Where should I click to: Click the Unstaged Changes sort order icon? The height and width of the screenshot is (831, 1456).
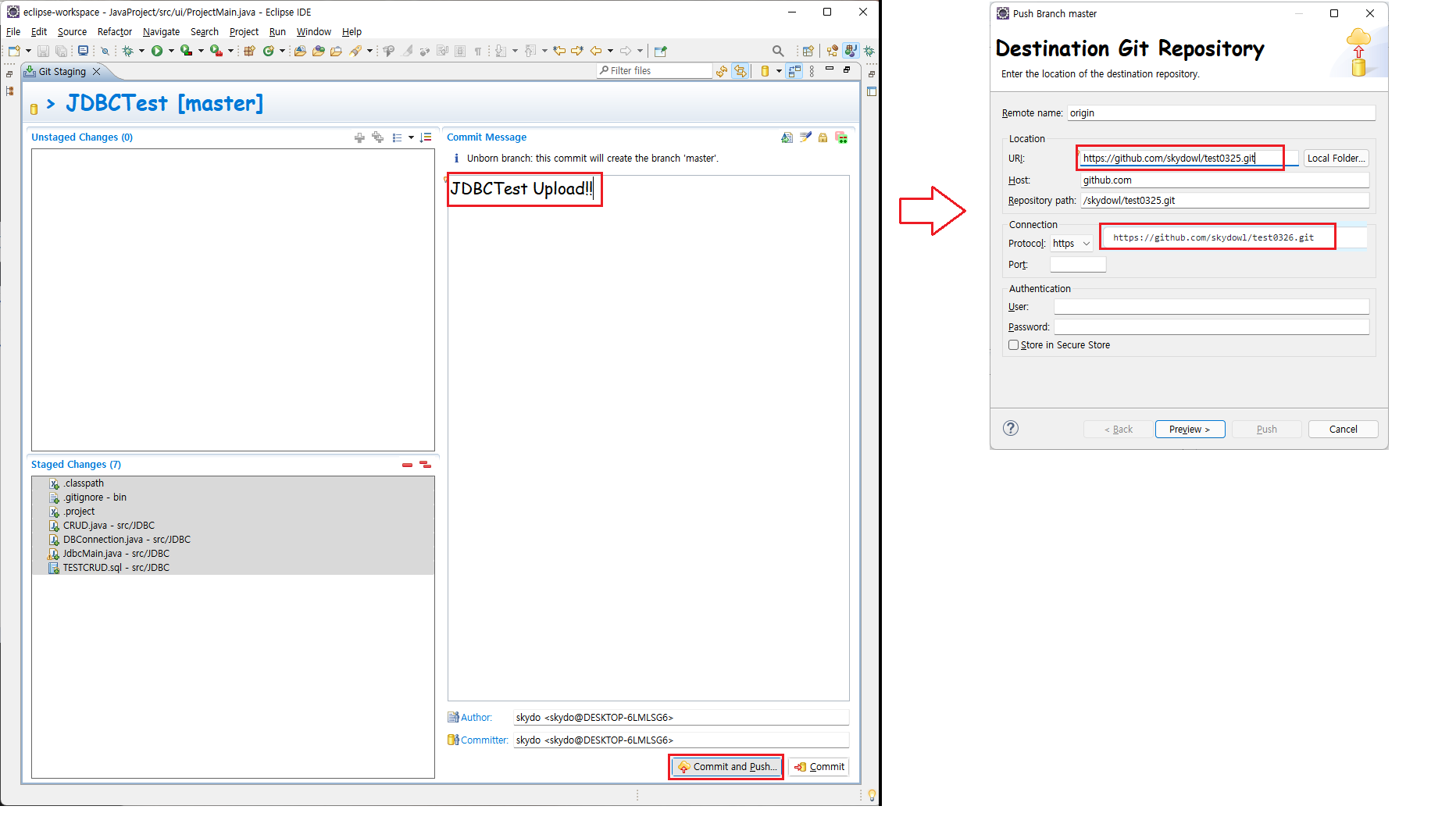point(426,137)
